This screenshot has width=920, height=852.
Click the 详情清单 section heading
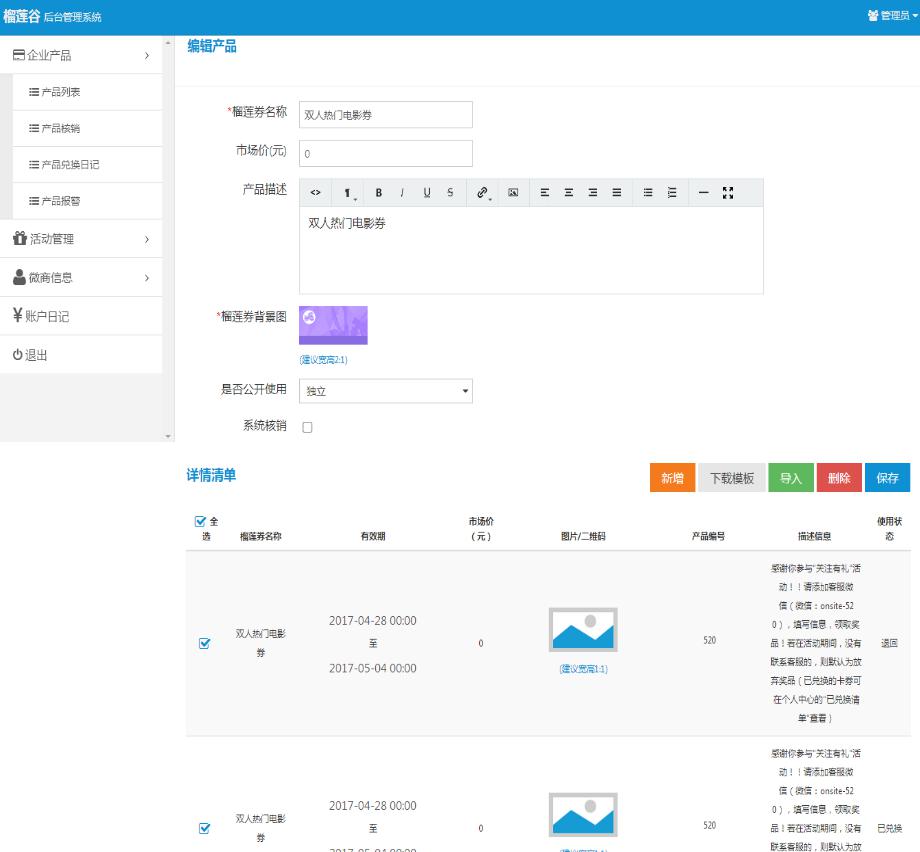pos(211,475)
